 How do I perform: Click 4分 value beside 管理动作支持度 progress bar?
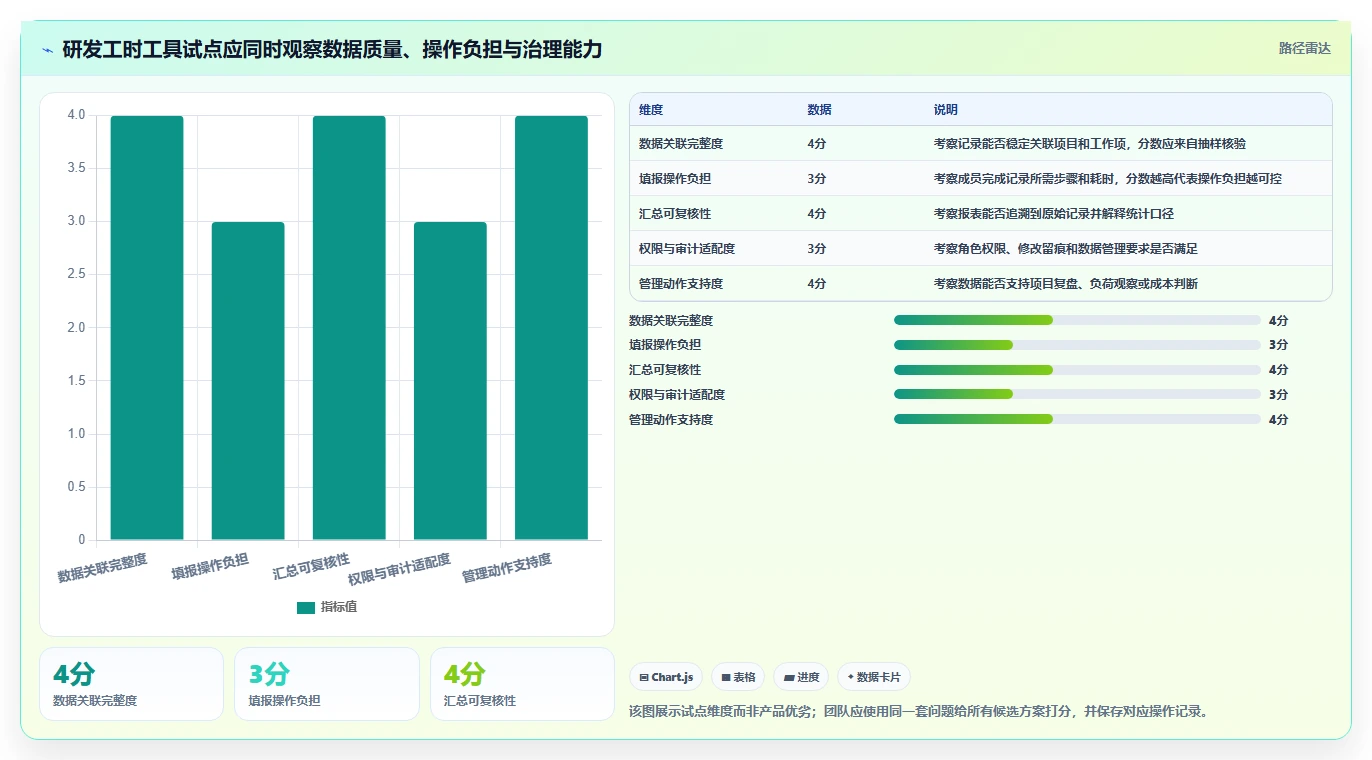click(x=1278, y=420)
